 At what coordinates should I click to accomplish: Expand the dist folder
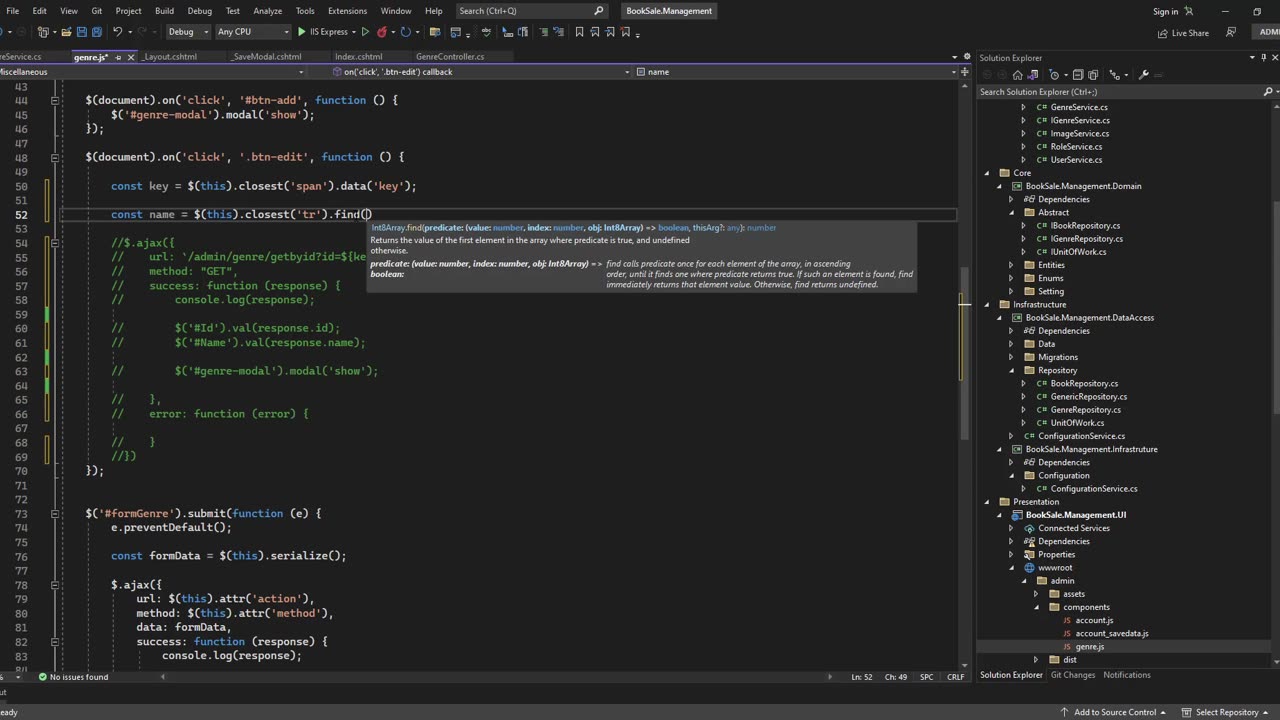click(1036, 660)
